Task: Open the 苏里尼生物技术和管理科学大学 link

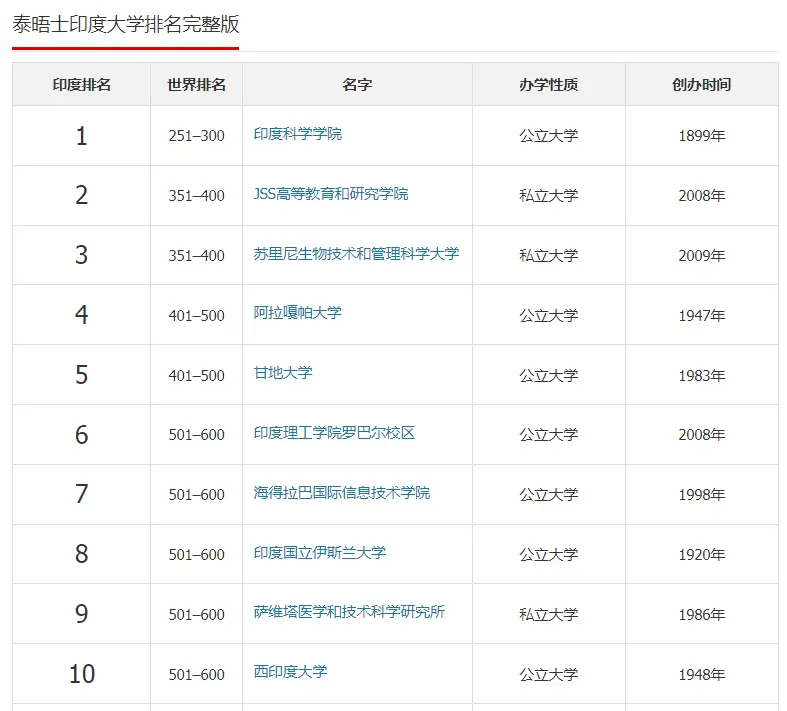Action: point(356,253)
